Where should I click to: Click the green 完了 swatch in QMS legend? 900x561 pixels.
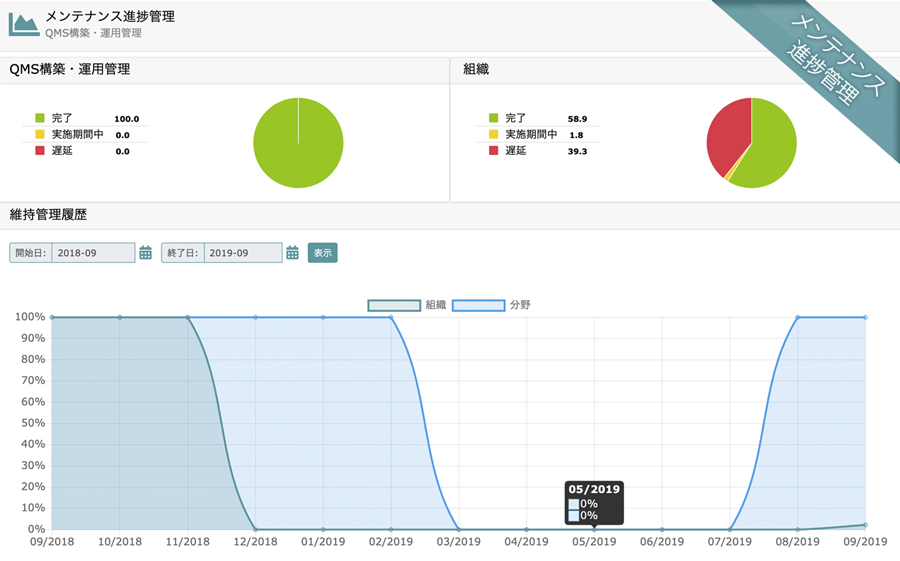[x=40, y=119]
